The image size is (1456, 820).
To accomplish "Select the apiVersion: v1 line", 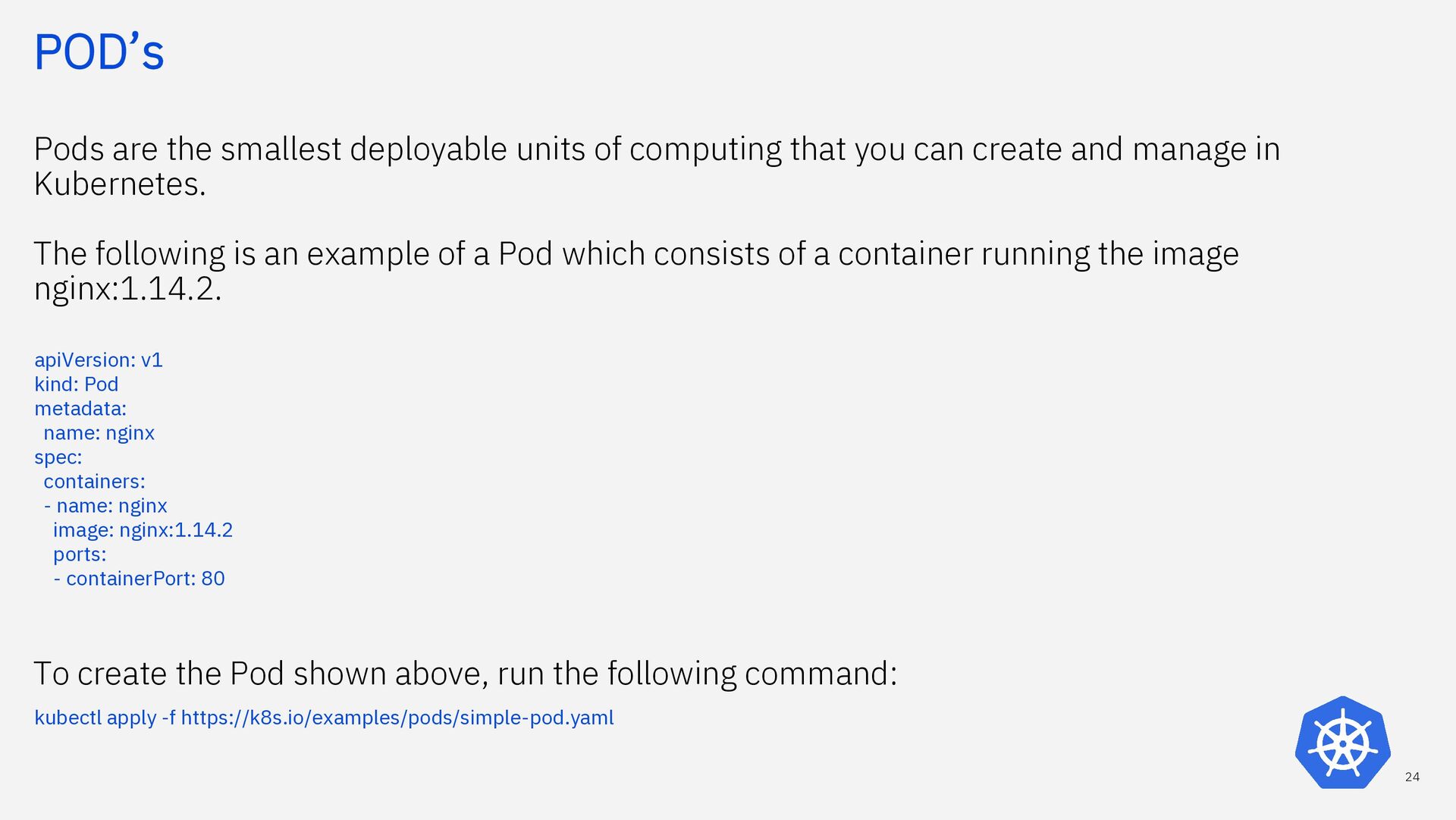I will pos(99,360).
